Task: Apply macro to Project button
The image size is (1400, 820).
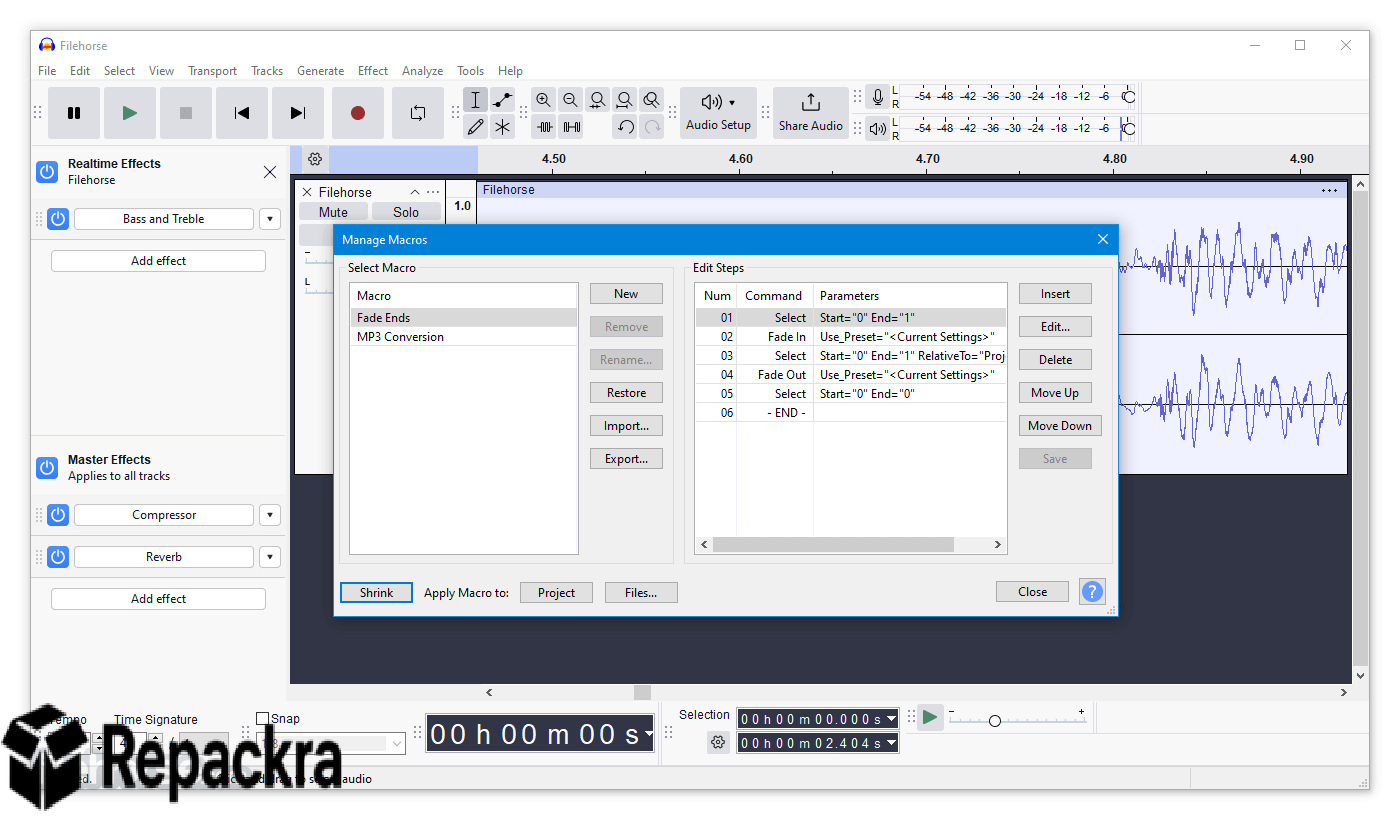Action: point(556,593)
